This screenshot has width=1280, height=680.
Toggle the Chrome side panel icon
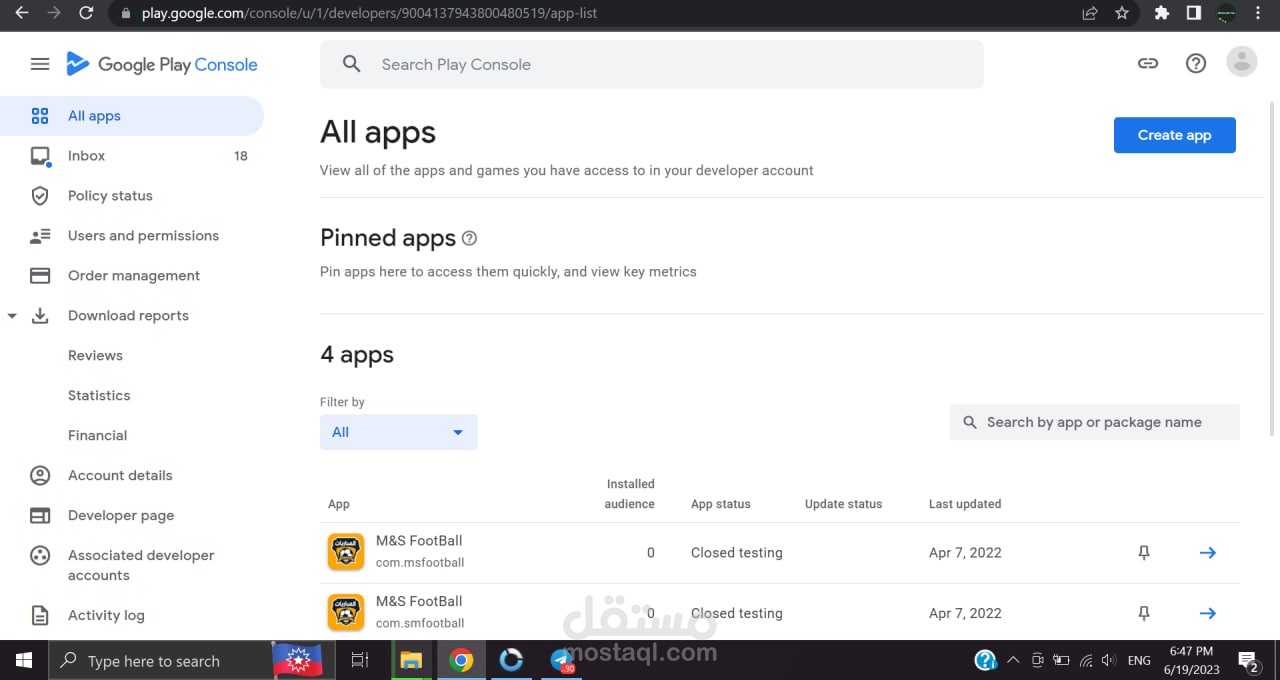pos(1193,13)
